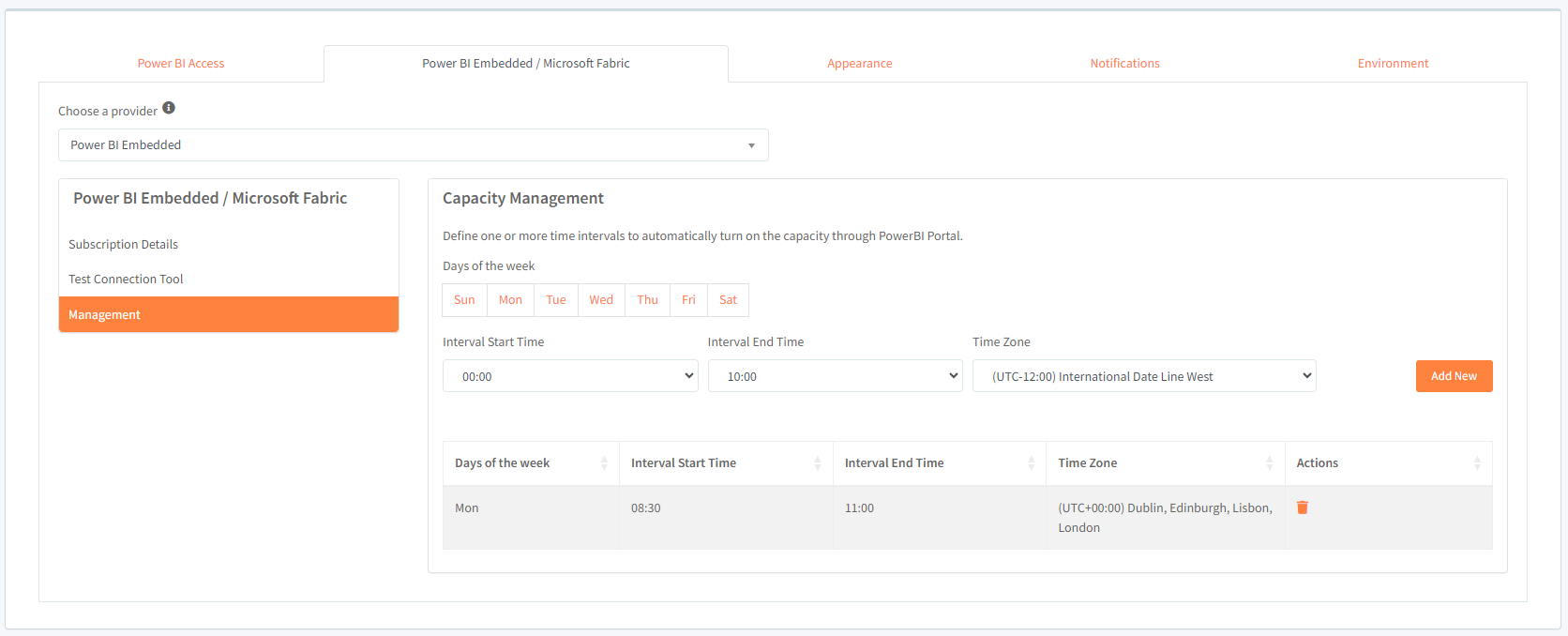Viewport: 1568px width, 636px height.
Task: Open the Interval End Time dropdown
Action: click(835, 376)
